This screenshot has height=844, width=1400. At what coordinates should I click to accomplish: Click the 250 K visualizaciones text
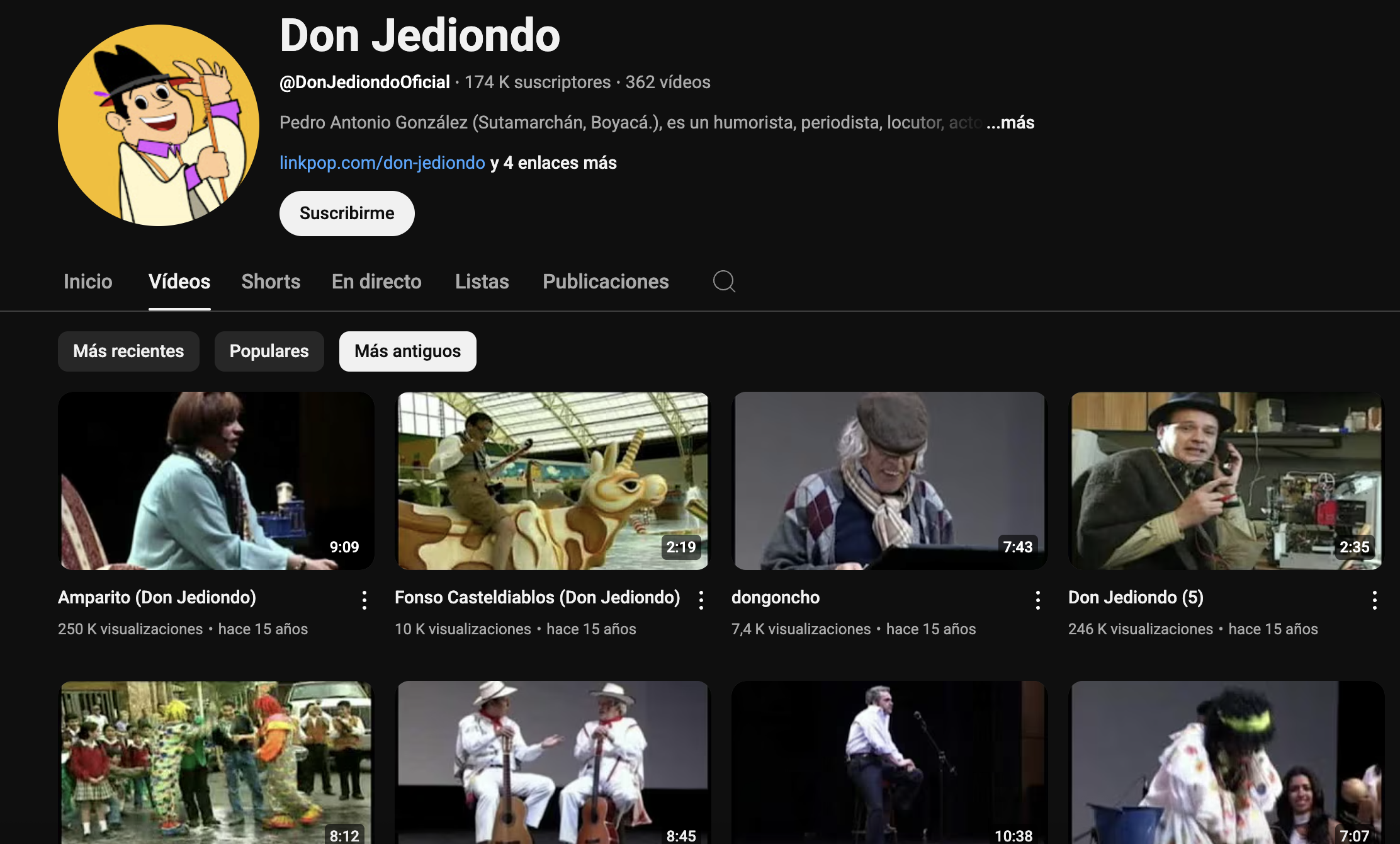click(x=130, y=629)
